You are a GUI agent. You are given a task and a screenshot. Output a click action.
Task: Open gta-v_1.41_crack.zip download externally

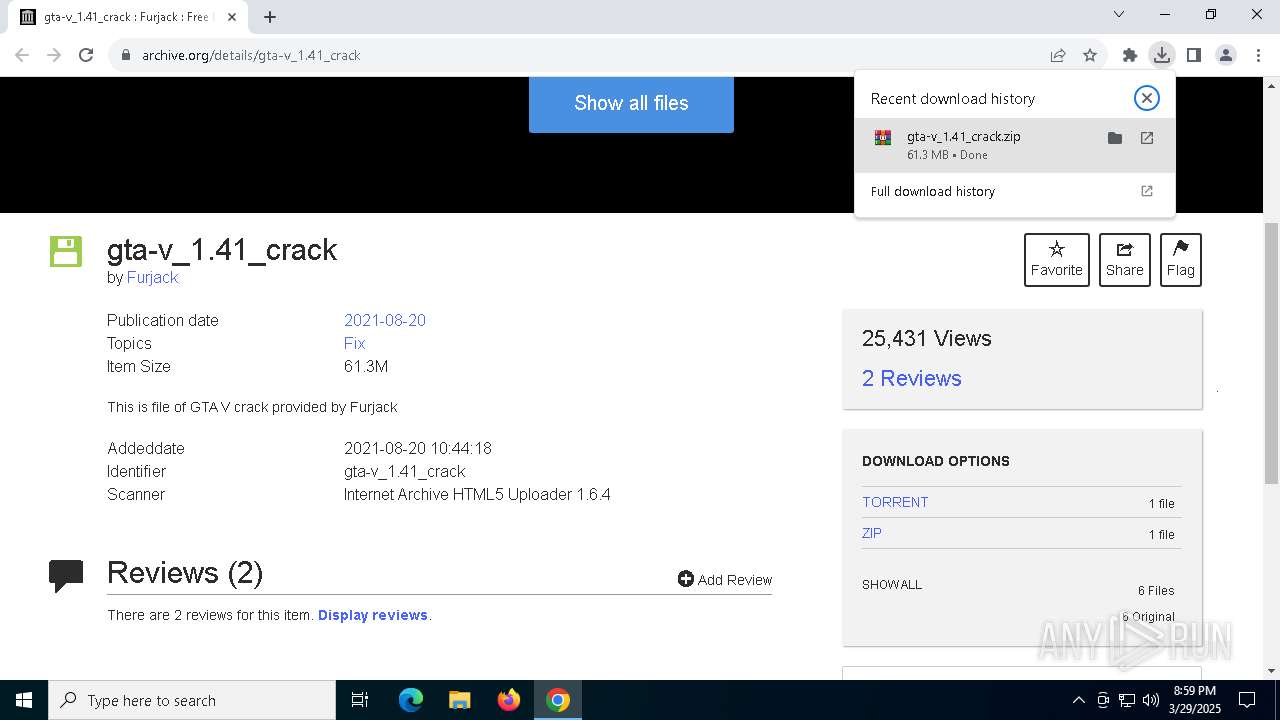(1147, 138)
